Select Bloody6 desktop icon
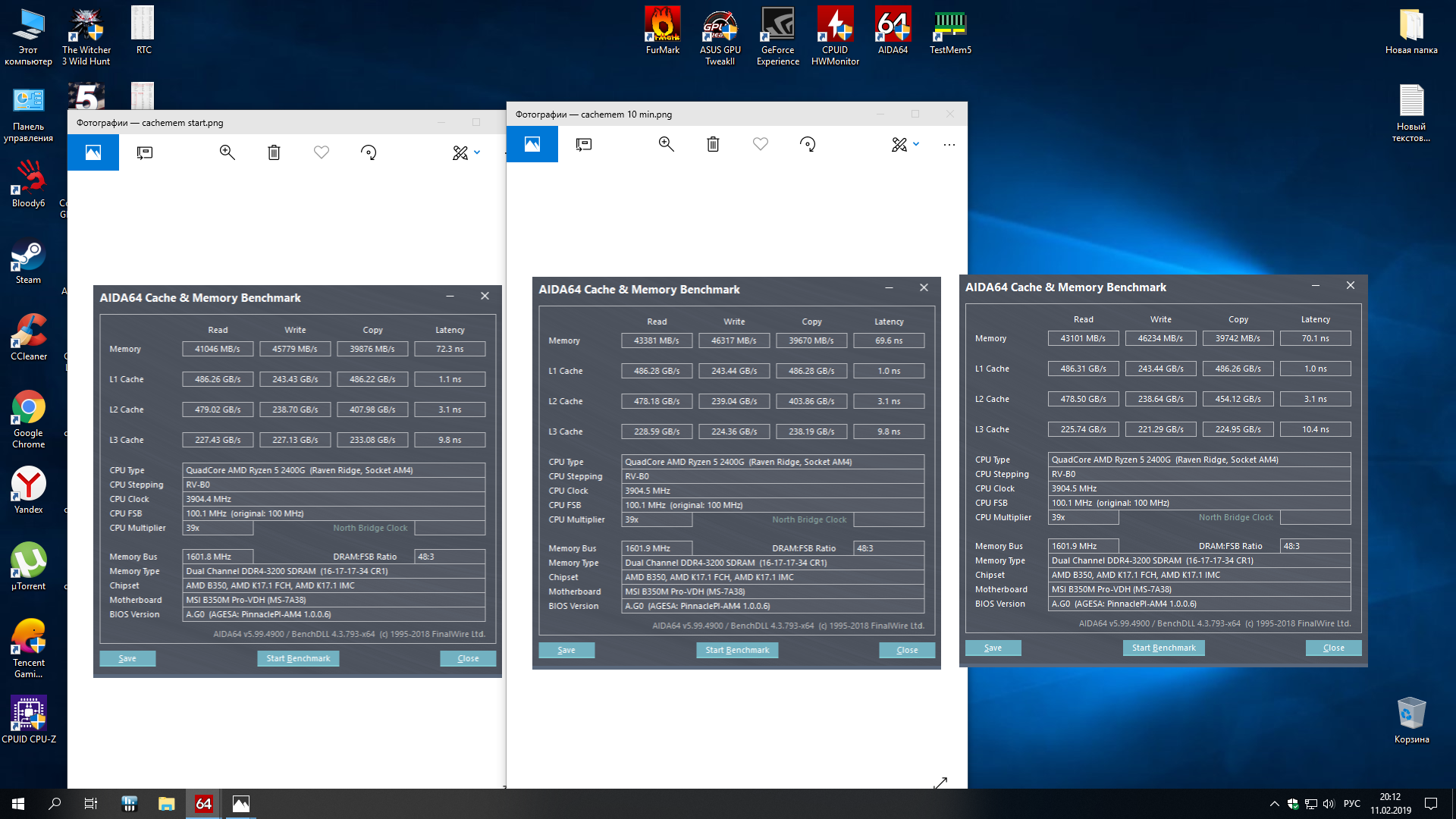 [29, 184]
